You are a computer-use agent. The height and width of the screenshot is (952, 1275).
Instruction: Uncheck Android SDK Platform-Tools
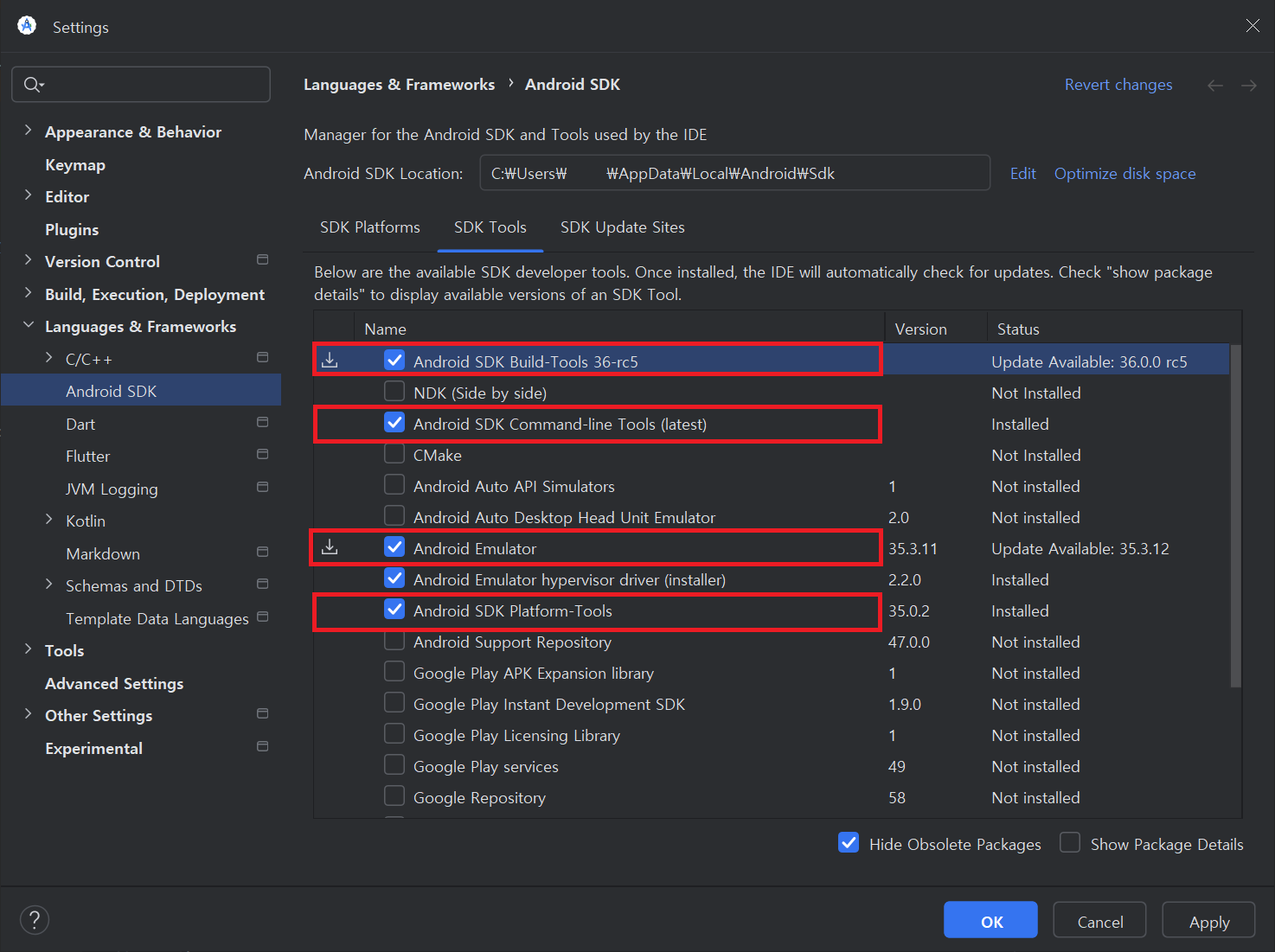tap(394, 609)
